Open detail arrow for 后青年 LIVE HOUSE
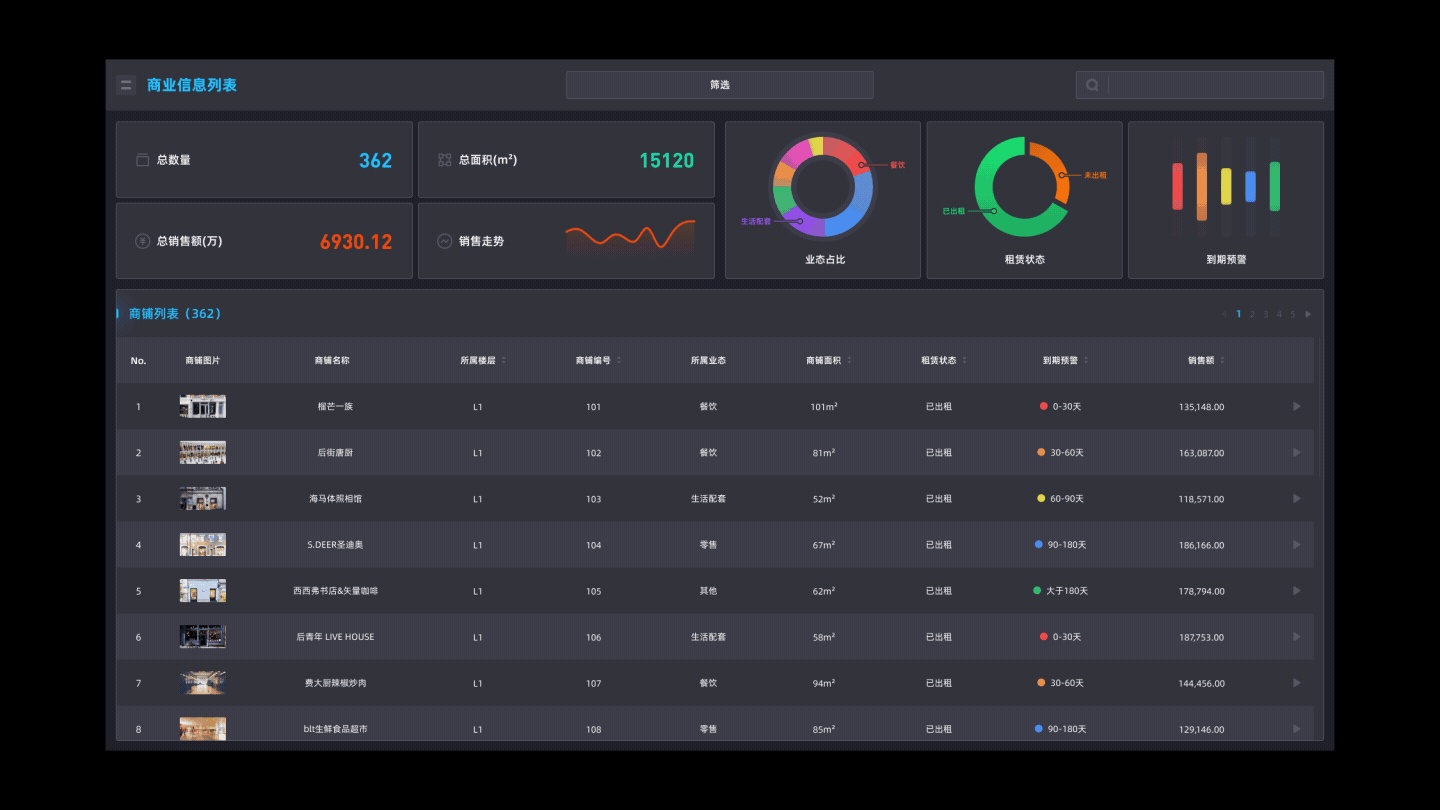 click(1297, 636)
